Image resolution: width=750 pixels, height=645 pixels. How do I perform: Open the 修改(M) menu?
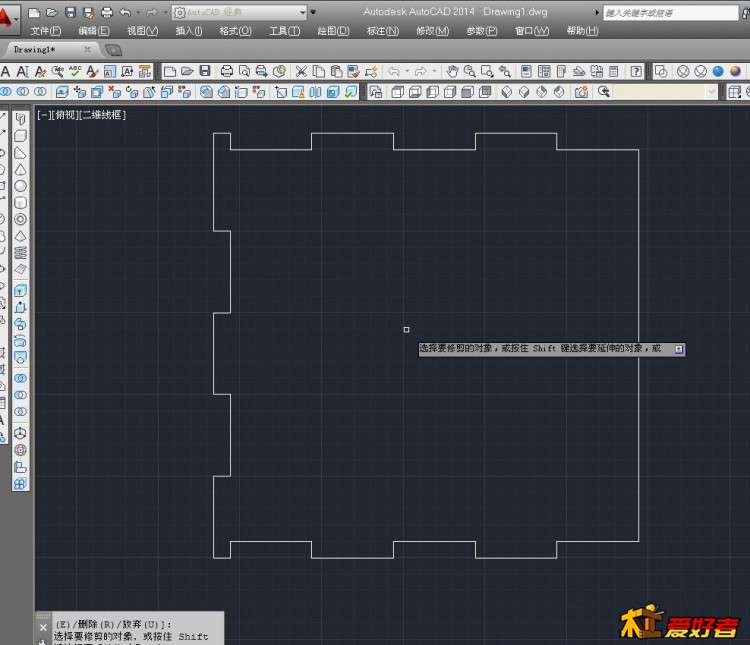[x=432, y=31]
